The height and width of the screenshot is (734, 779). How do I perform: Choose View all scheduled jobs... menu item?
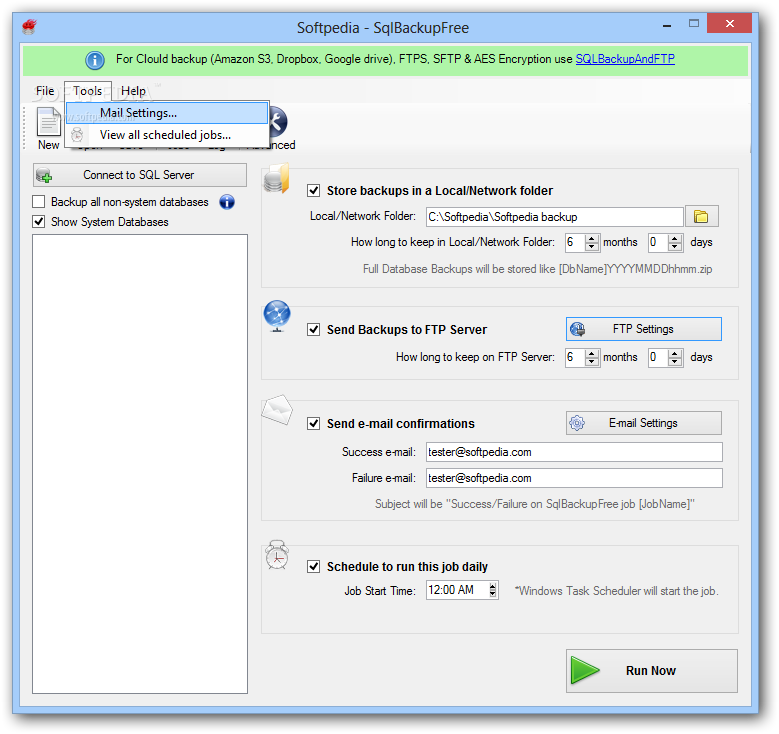[x=167, y=135]
